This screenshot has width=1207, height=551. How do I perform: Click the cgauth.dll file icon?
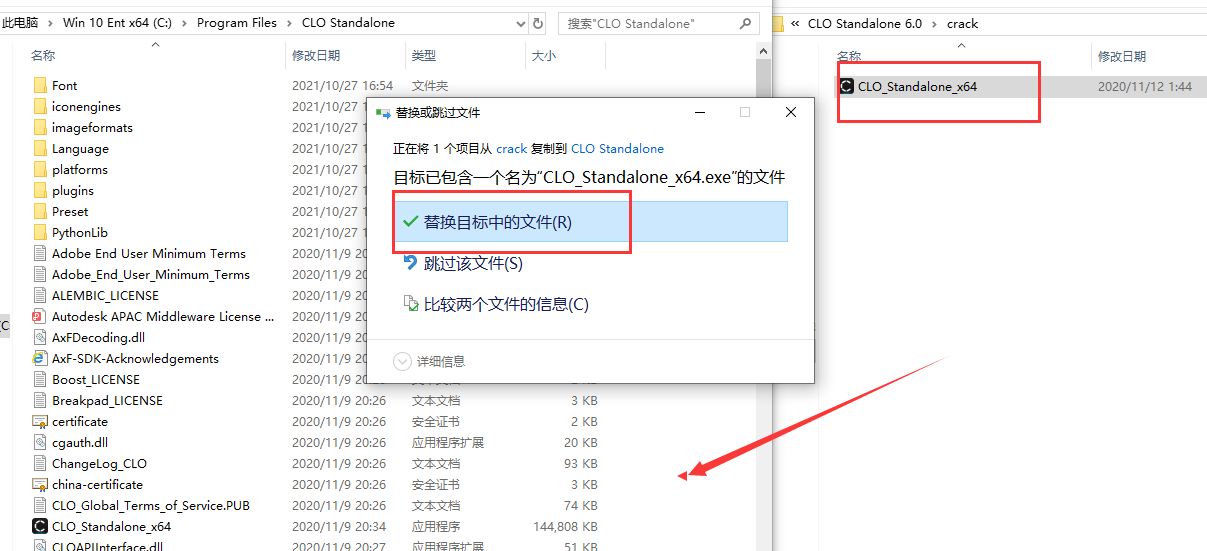click(x=40, y=442)
